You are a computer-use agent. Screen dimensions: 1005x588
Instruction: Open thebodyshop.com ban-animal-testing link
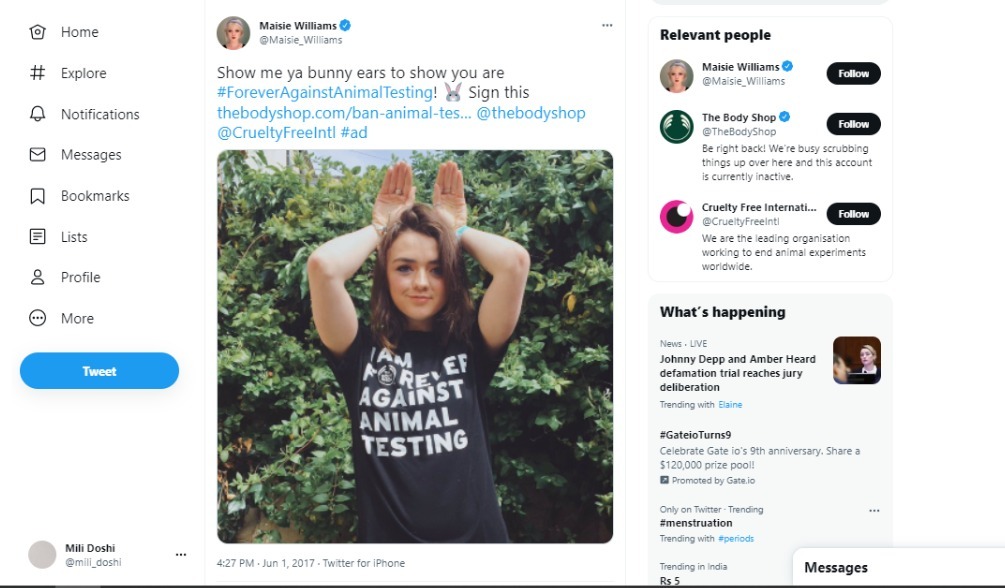pos(344,113)
